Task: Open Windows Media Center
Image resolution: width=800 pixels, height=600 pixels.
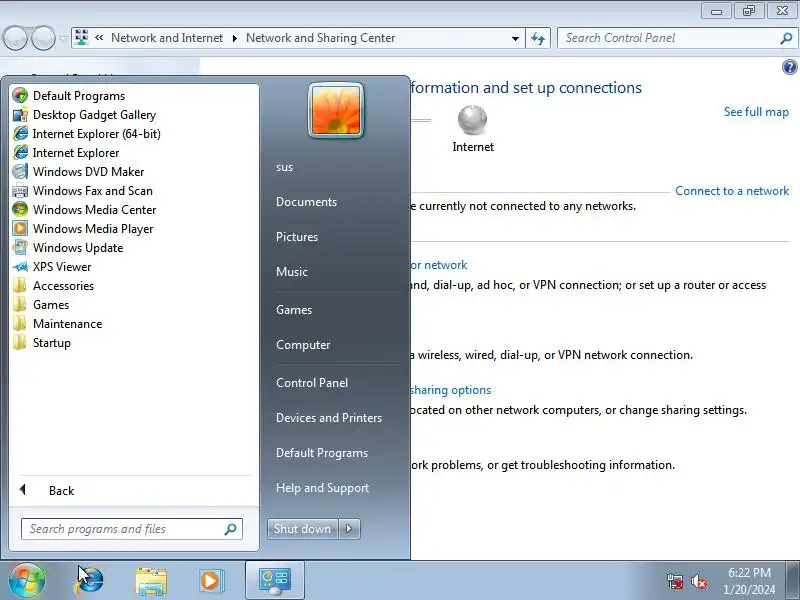Action: tap(84, 210)
